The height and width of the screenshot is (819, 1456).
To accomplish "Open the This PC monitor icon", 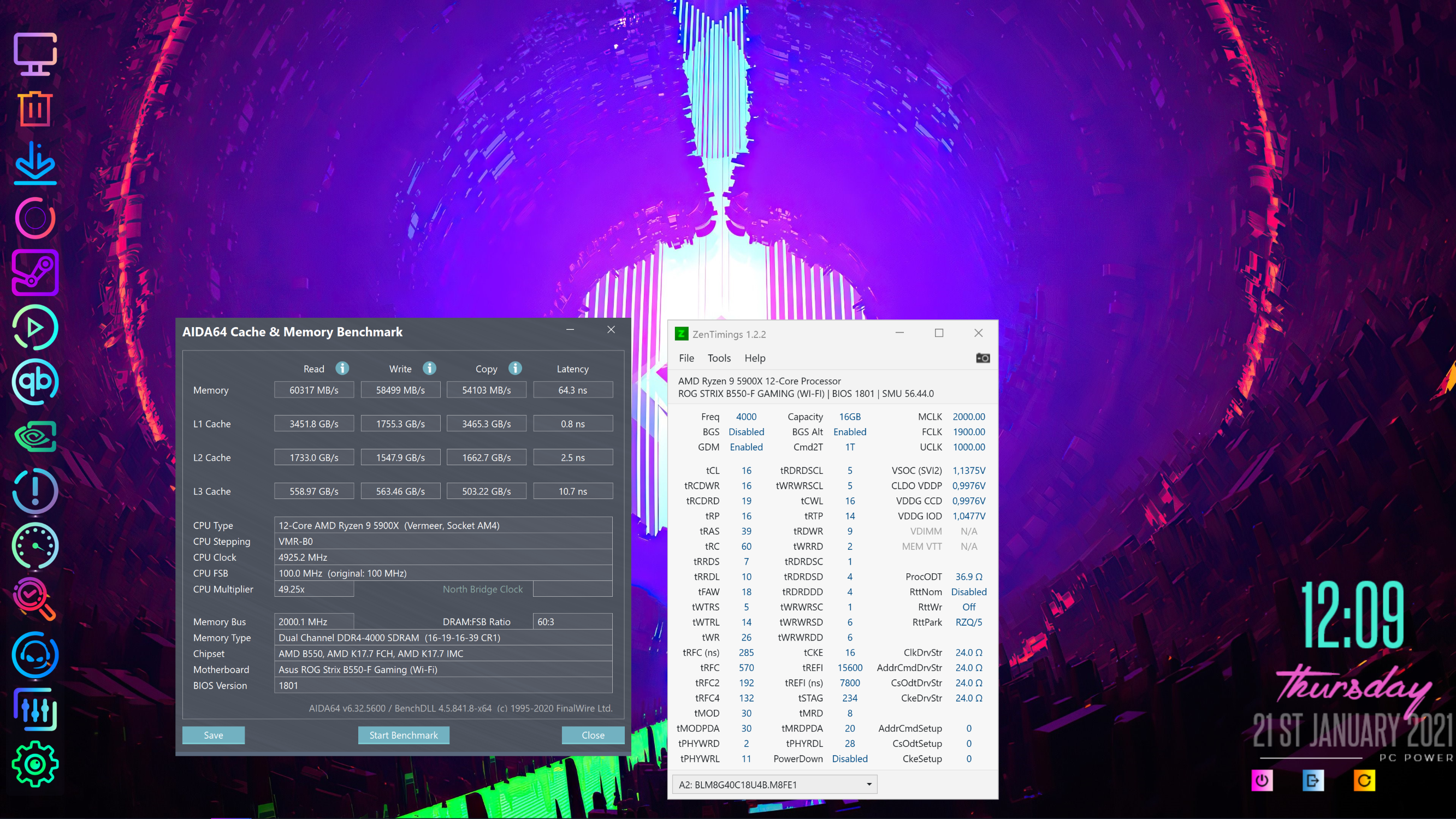I will pyautogui.click(x=35, y=54).
